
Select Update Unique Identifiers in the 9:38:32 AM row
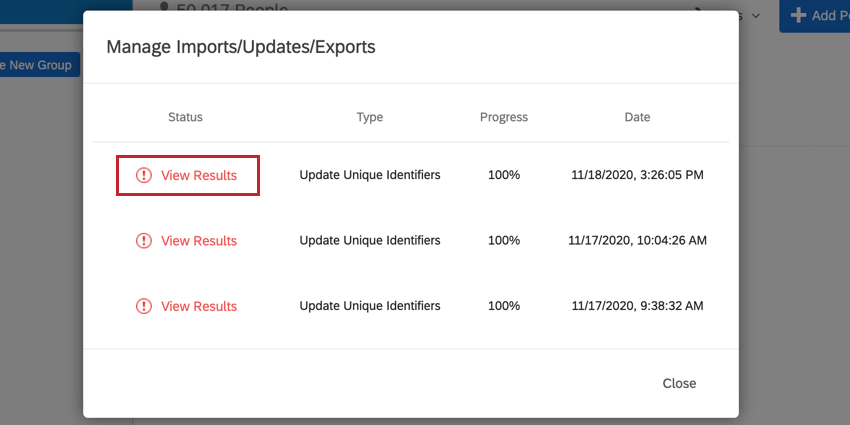click(370, 307)
